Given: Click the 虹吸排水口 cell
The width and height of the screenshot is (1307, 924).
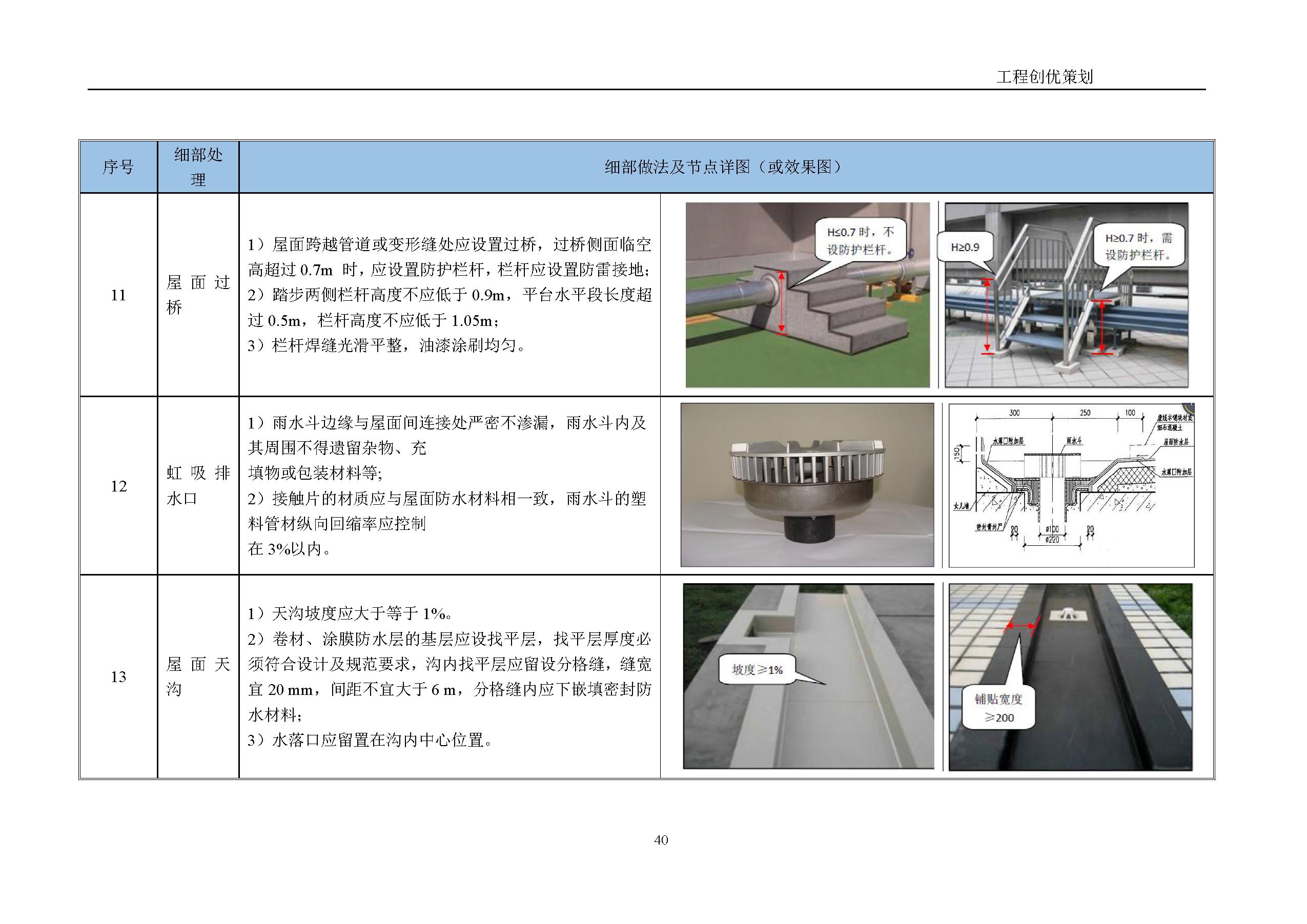Looking at the screenshot, I should pos(197,486).
